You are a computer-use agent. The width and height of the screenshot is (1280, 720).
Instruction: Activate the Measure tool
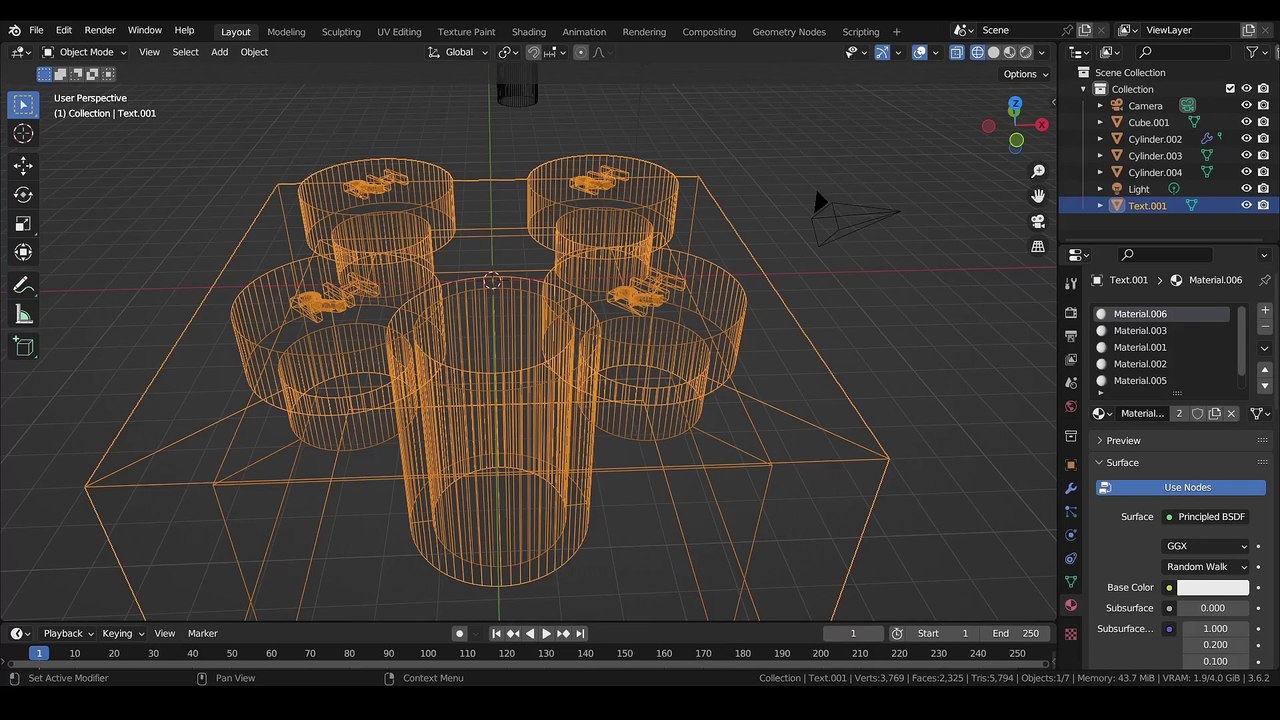point(23,316)
